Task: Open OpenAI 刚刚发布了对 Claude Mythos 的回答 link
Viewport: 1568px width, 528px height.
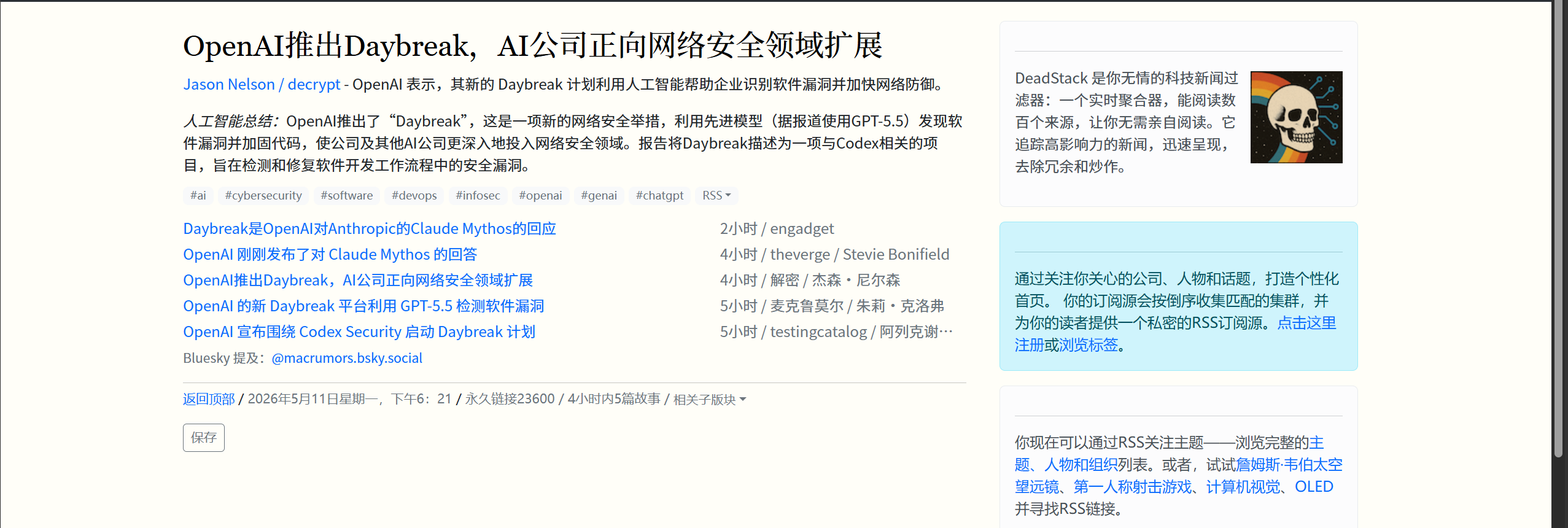Action: pos(330,255)
